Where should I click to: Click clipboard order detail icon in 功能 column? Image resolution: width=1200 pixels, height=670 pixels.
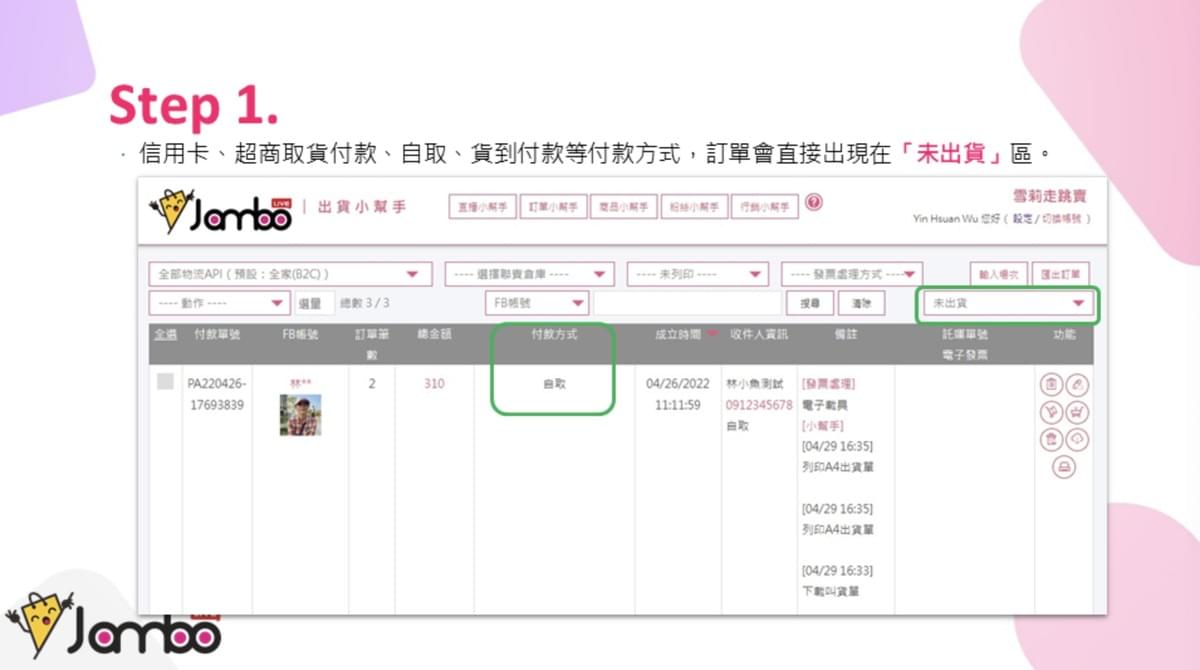1051,384
